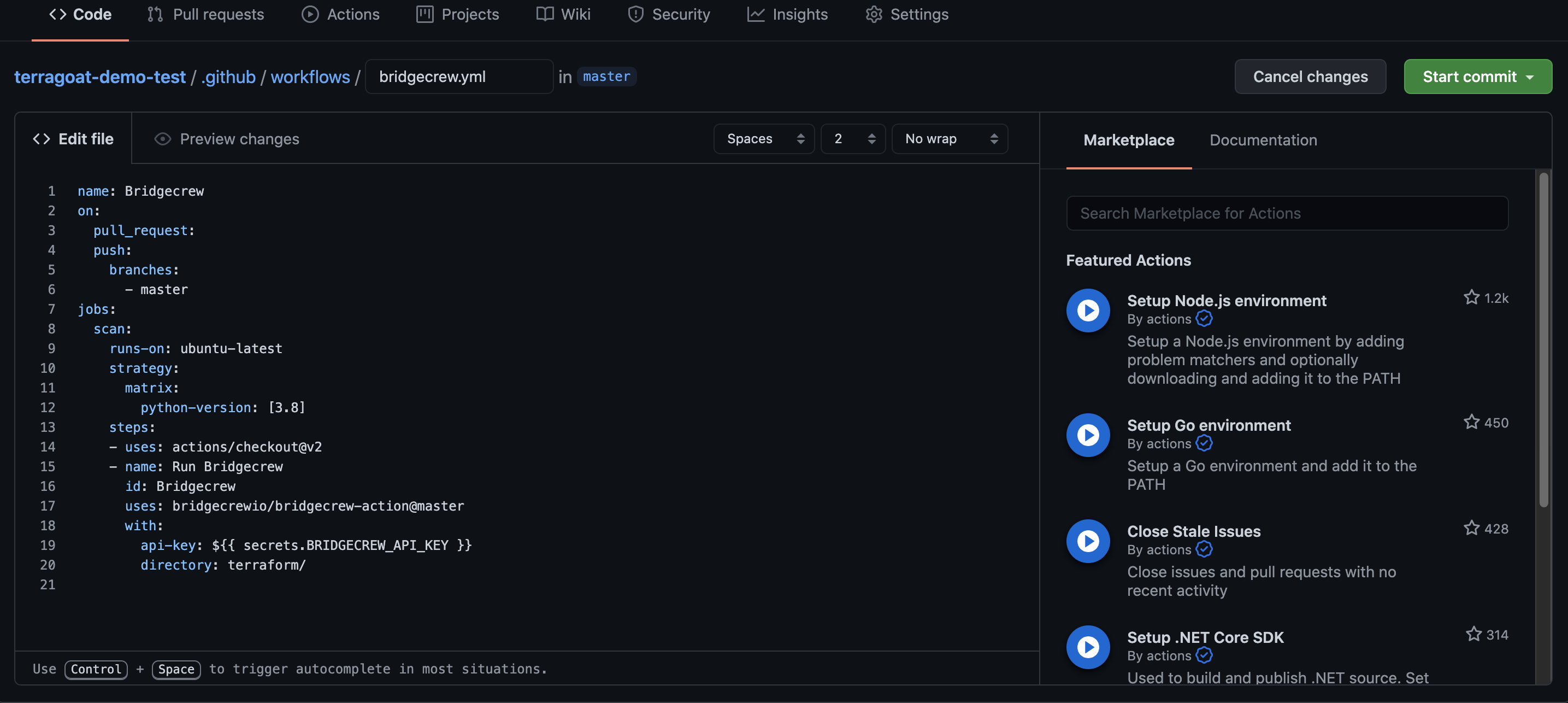This screenshot has width=1568, height=703.
Task: Open the Projects tab
Action: 458,15
